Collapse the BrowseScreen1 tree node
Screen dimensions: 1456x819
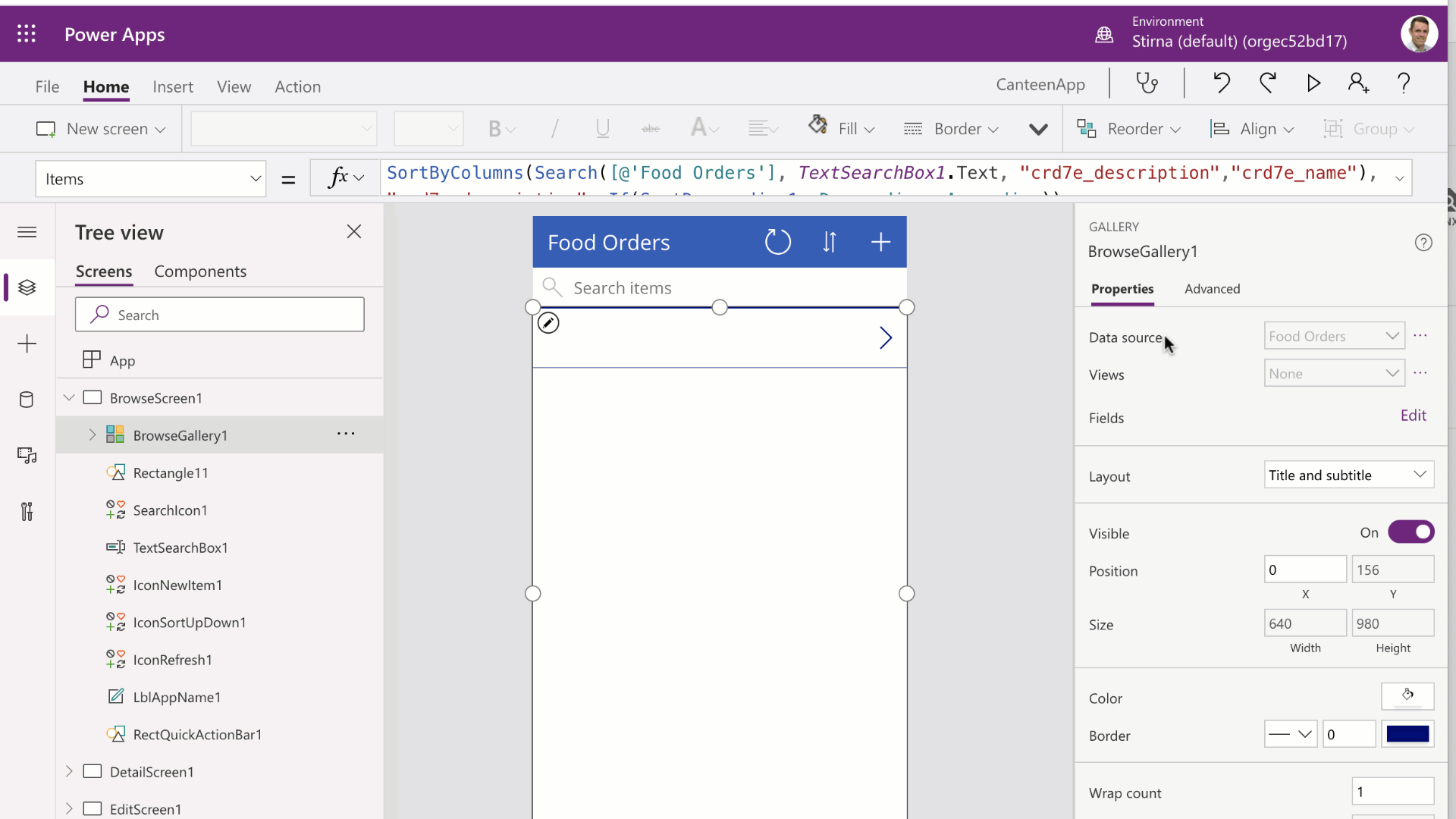(x=69, y=397)
